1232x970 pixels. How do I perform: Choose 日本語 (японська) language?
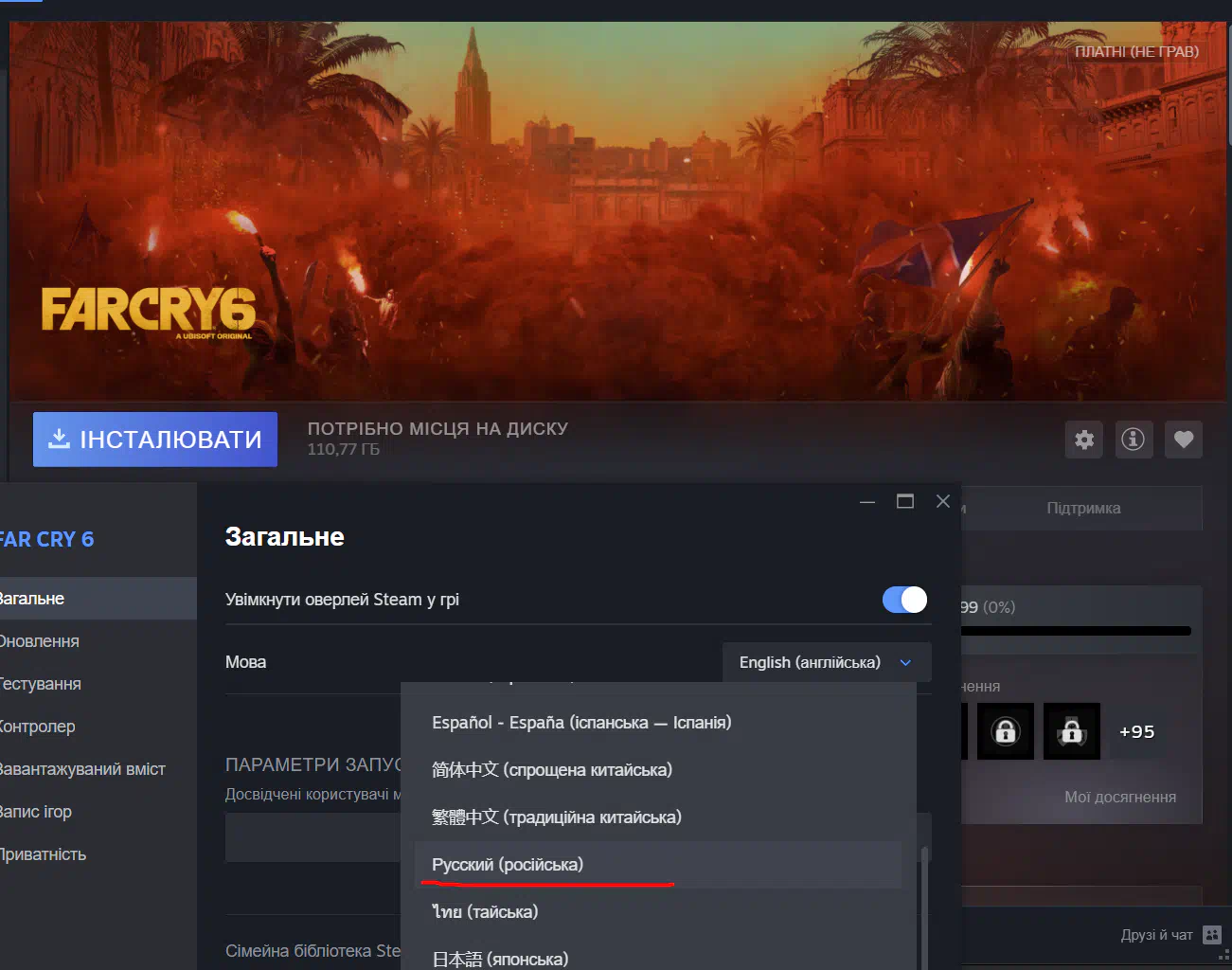(x=659, y=955)
